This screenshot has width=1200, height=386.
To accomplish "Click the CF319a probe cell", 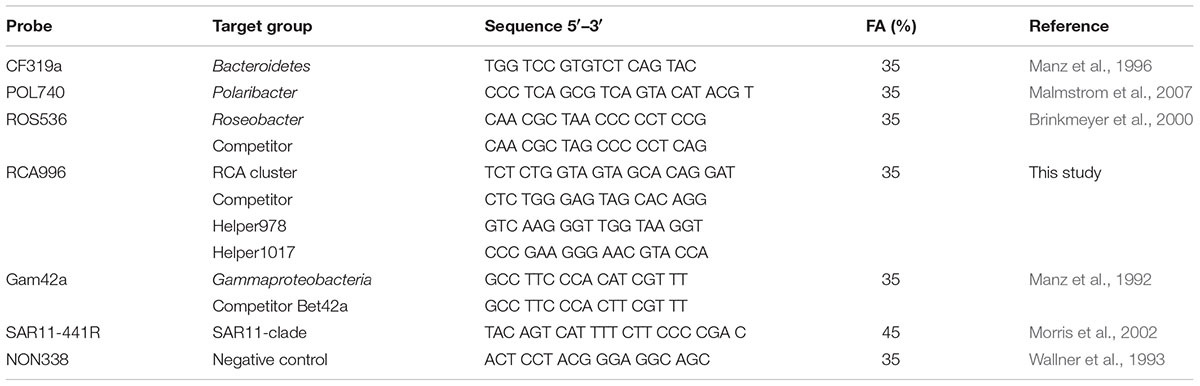I will pos(31,66).
